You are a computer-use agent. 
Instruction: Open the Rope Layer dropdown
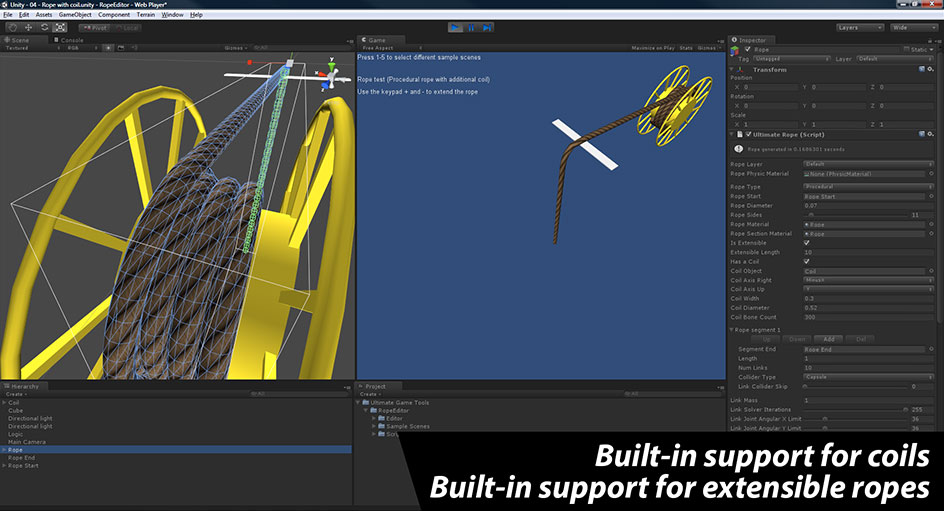(x=869, y=164)
